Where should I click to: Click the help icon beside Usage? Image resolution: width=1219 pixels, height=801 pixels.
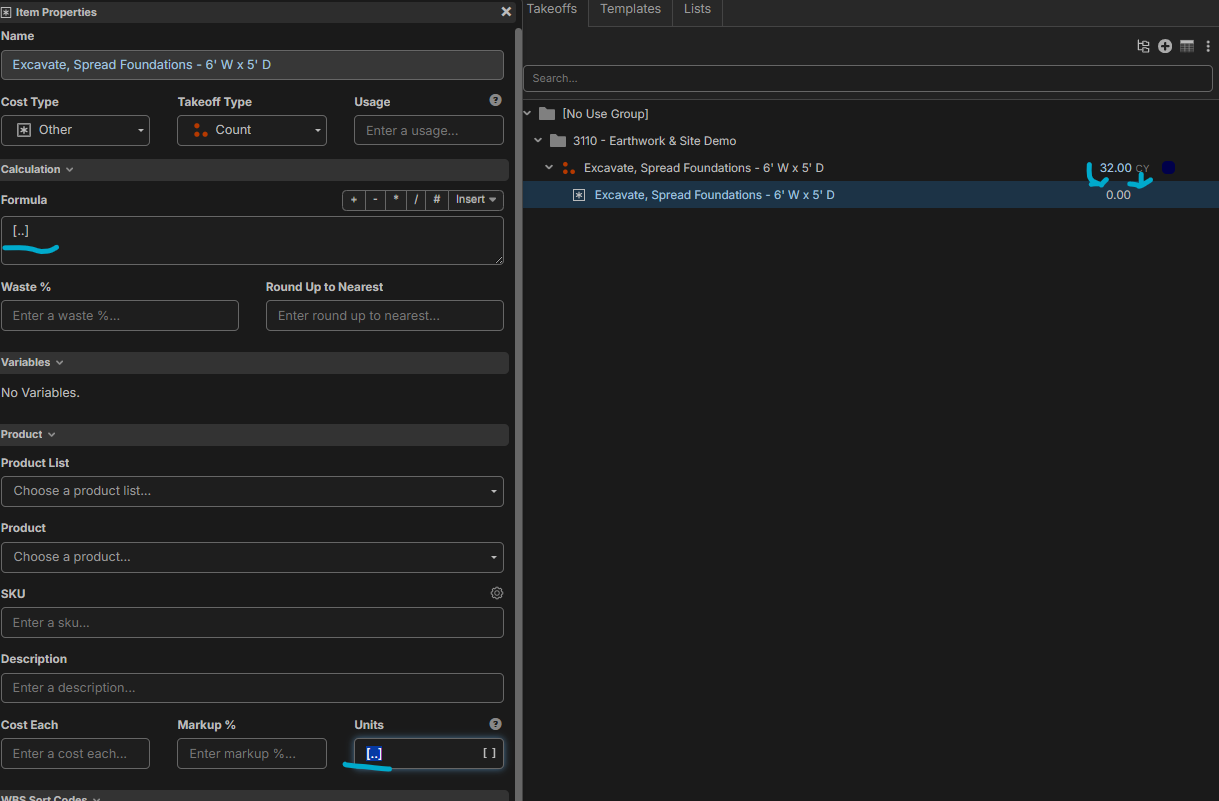[495, 101]
